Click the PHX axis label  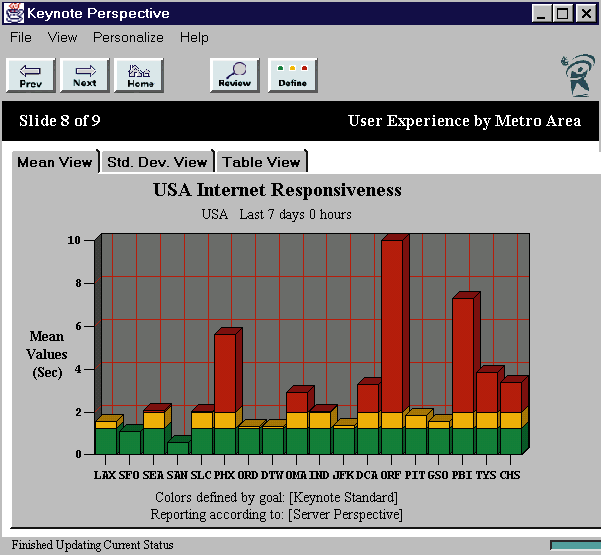tap(225, 475)
